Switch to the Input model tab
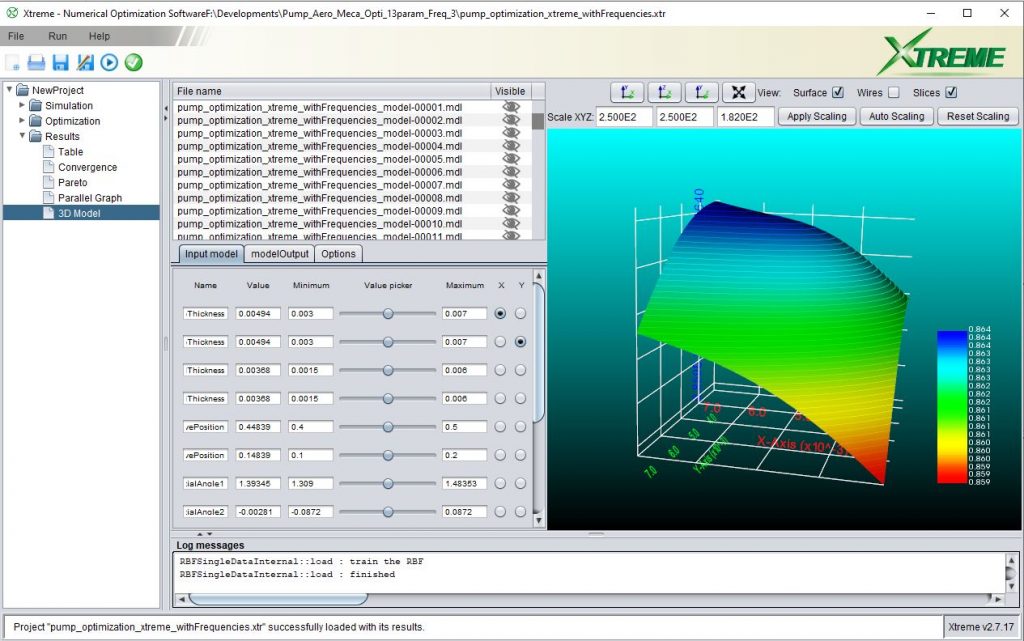Image resolution: width=1024 pixels, height=641 pixels. [x=211, y=254]
